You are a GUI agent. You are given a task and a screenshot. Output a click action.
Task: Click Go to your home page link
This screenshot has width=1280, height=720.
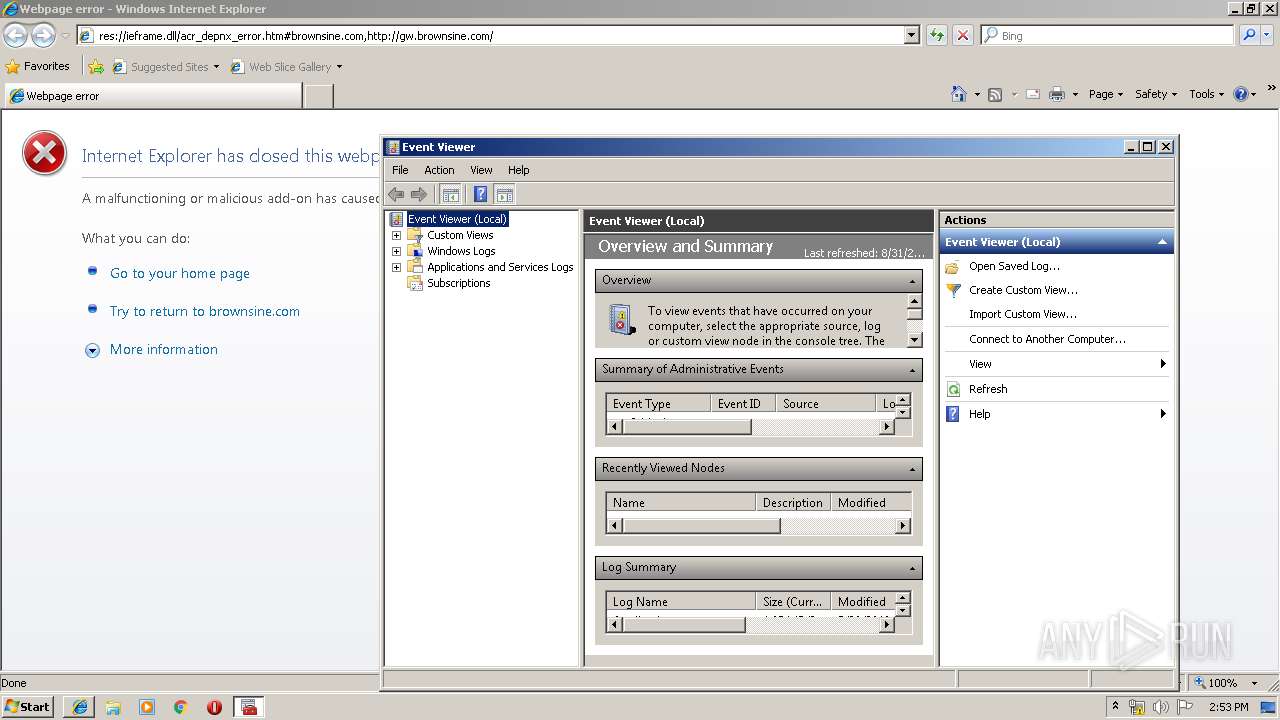[x=180, y=273]
